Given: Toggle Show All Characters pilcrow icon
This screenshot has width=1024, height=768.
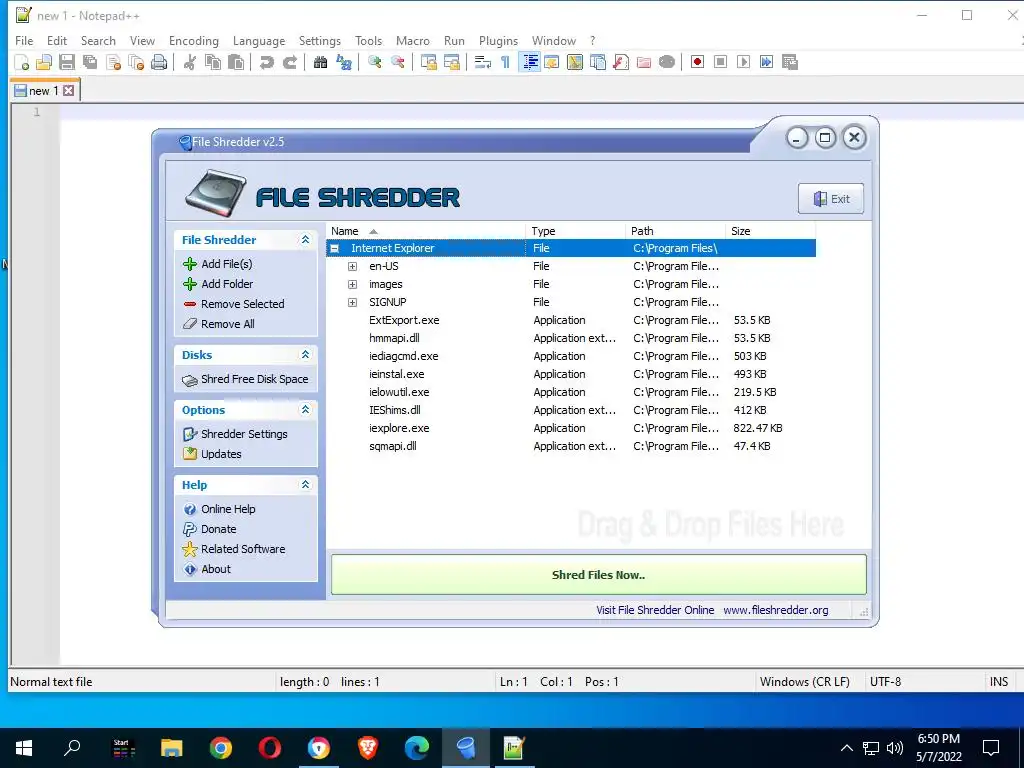Looking at the screenshot, I should [505, 62].
